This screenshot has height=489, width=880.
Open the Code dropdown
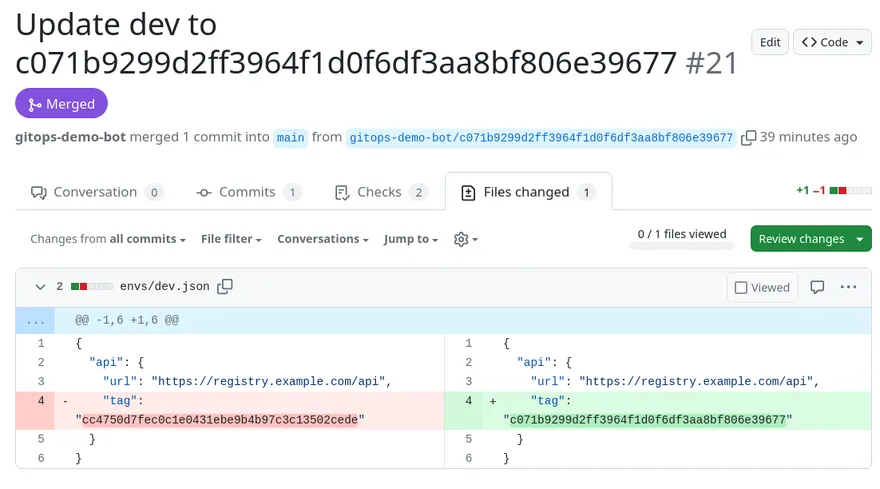pyautogui.click(x=832, y=42)
